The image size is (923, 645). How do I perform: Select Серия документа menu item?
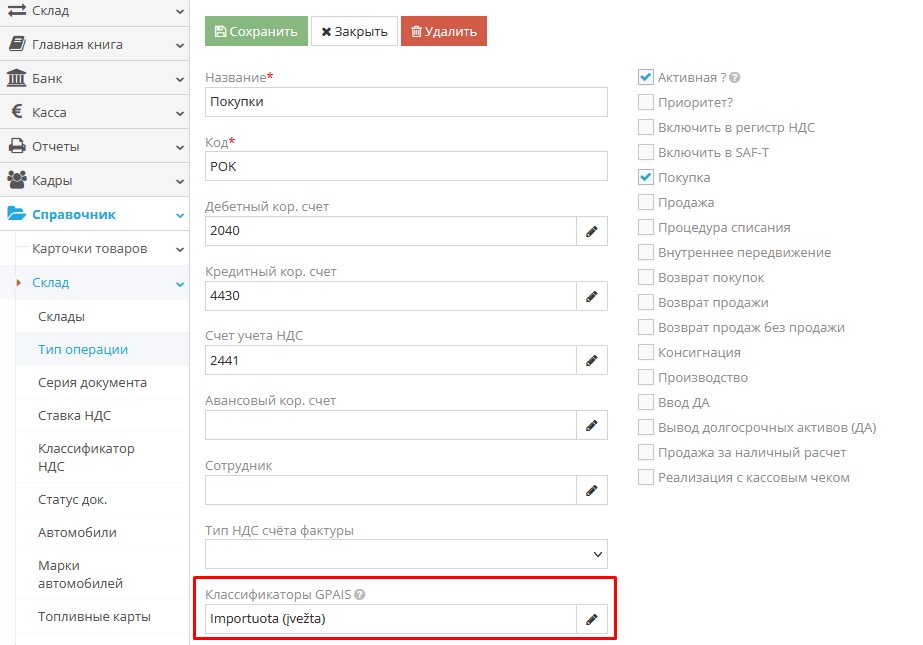pos(92,382)
